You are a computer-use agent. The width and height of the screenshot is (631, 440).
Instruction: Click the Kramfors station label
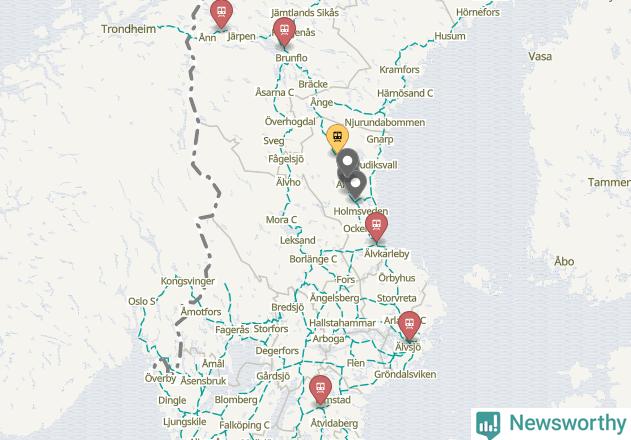pos(399,70)
